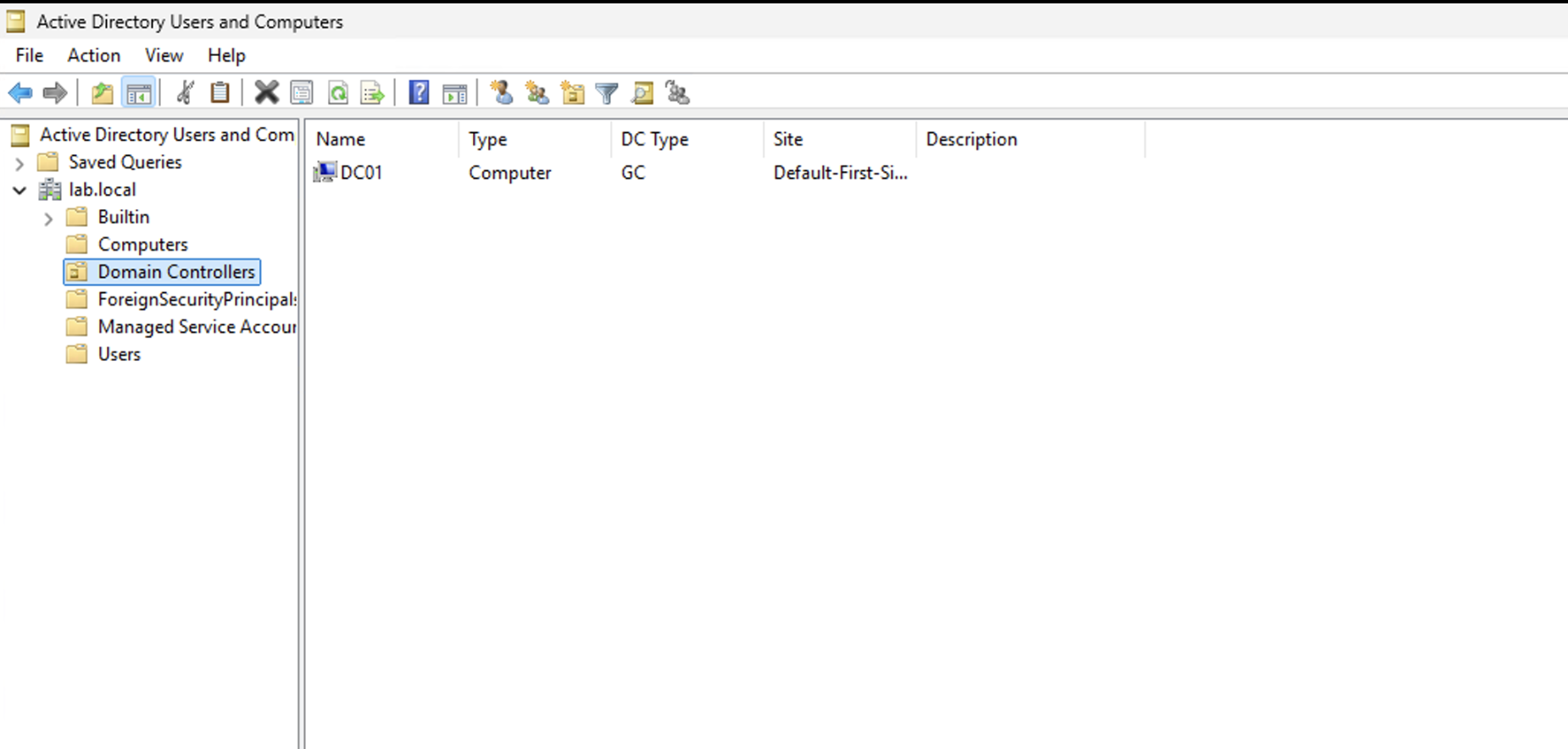Click the Paste clipboard toolbar icon
This screenshot has width=1568, height=749.
(220, 92)
